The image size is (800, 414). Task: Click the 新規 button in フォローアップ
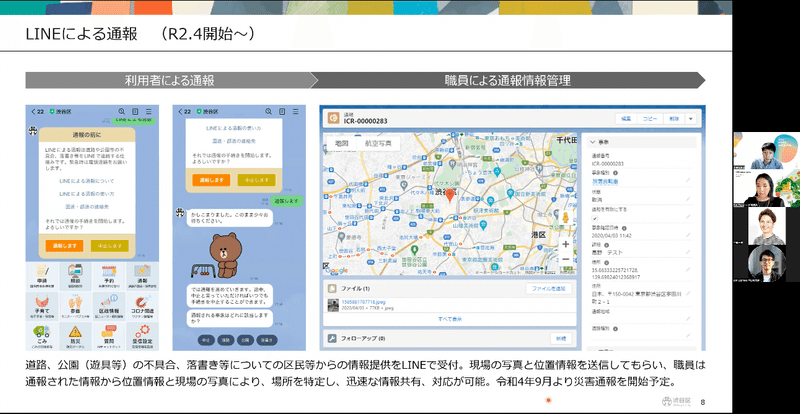point(561,338)
